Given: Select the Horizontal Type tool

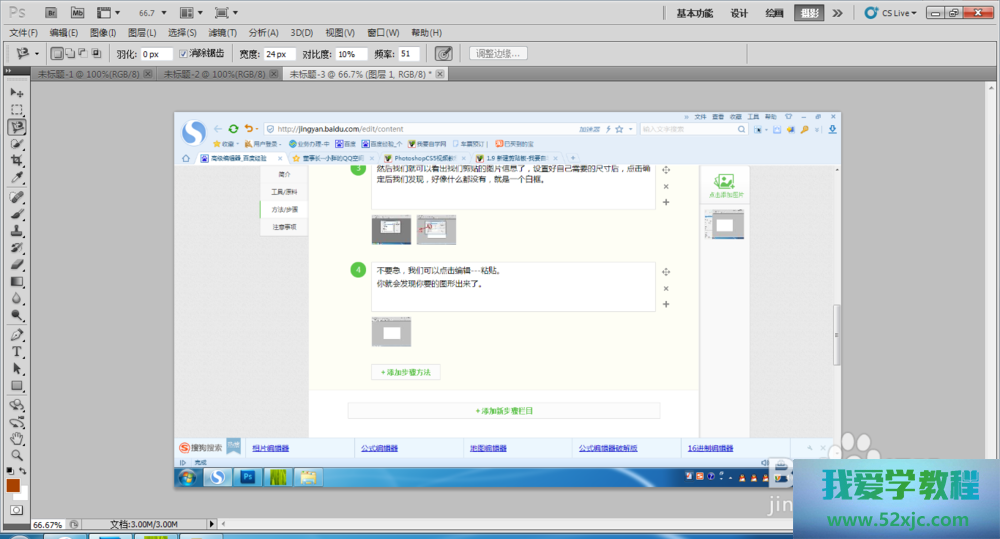Looking at the screenshot, I should click(x=17, y=352).
